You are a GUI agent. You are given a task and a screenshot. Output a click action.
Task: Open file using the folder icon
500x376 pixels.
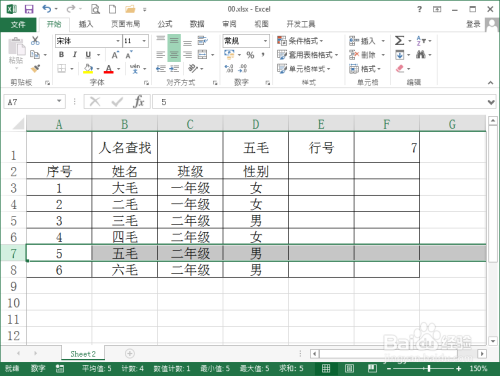(x=130, y=9)
